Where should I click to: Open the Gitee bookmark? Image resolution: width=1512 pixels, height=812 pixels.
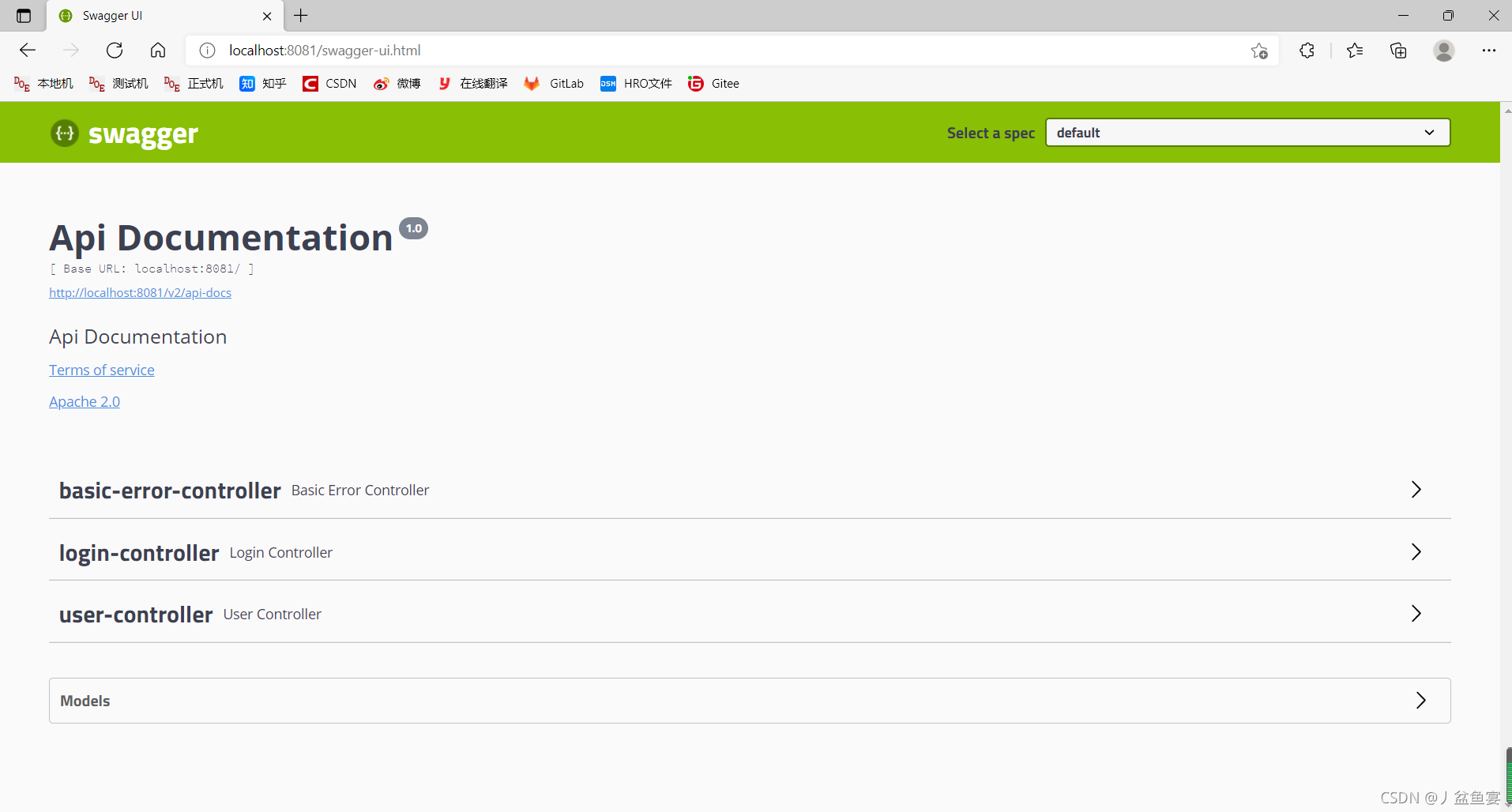713,83
